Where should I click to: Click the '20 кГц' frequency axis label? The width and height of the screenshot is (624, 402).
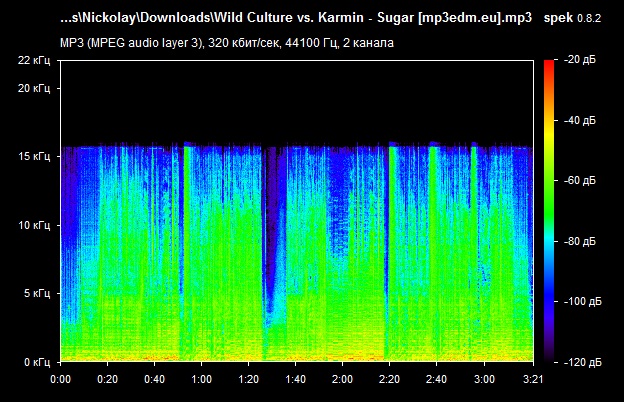pos(34,88)
